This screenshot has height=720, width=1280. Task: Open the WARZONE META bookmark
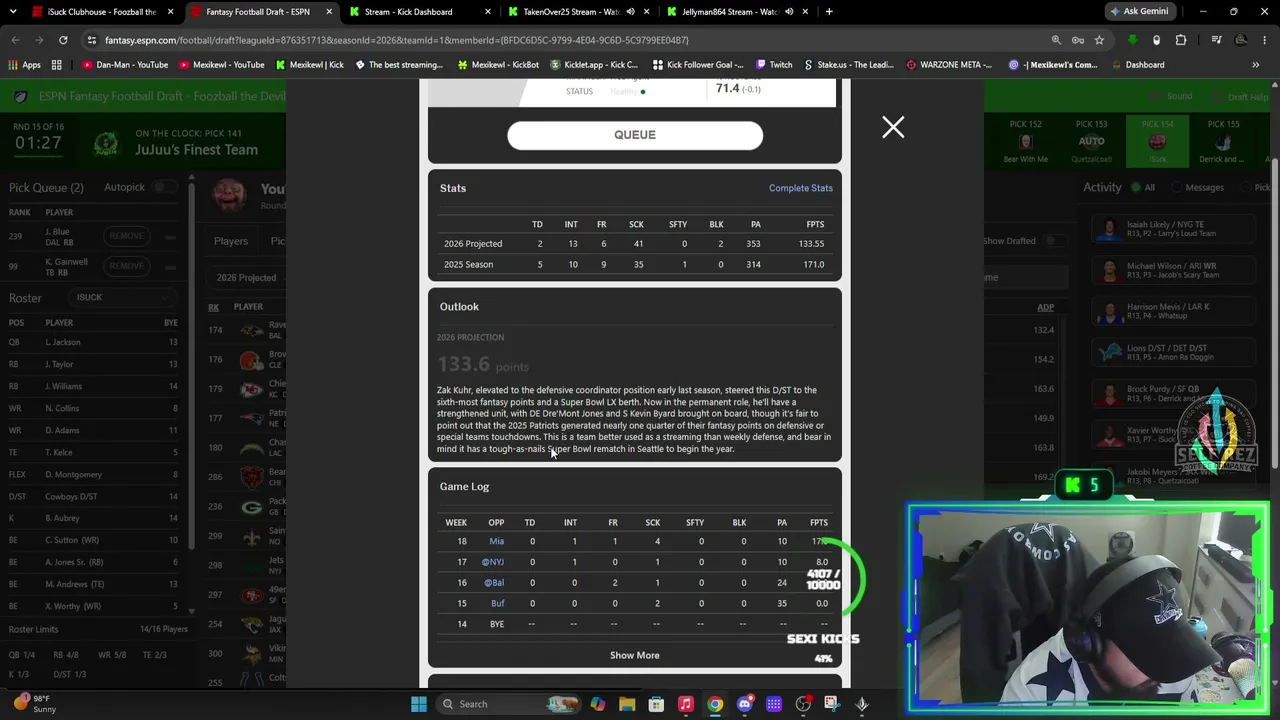(949, 65)
